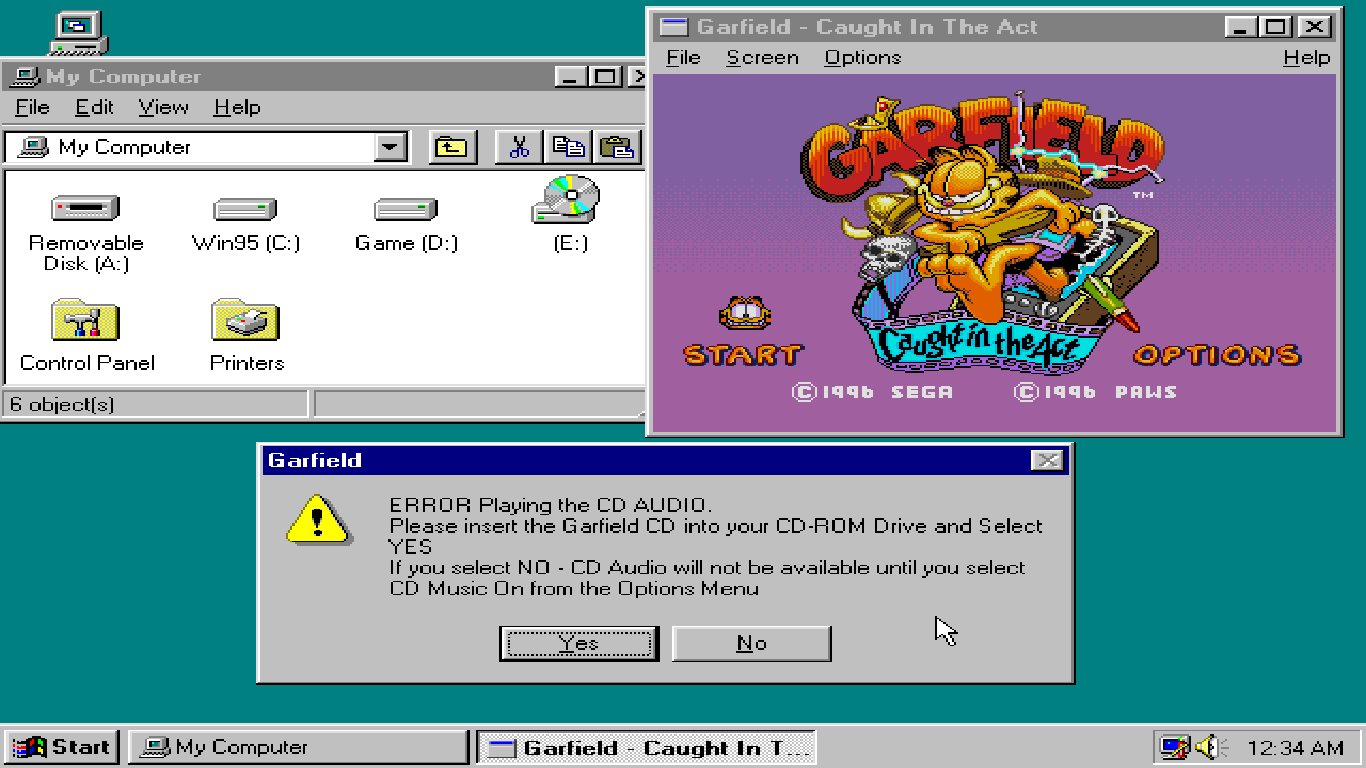This screenshot has width=1366, height=768.
Task: Open the My Computer window system menu icon
Action: point(25,77)
